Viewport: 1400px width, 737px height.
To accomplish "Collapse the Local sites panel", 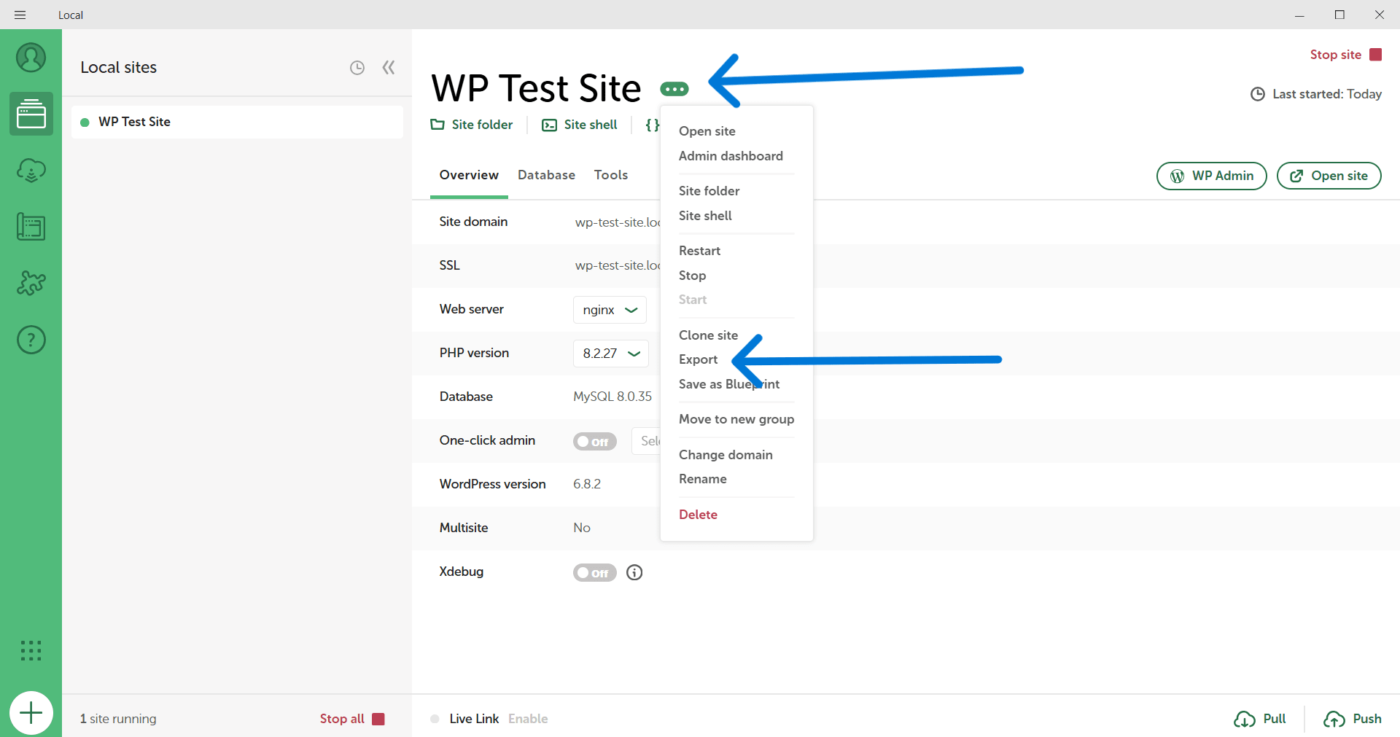I will click(389, 67).
